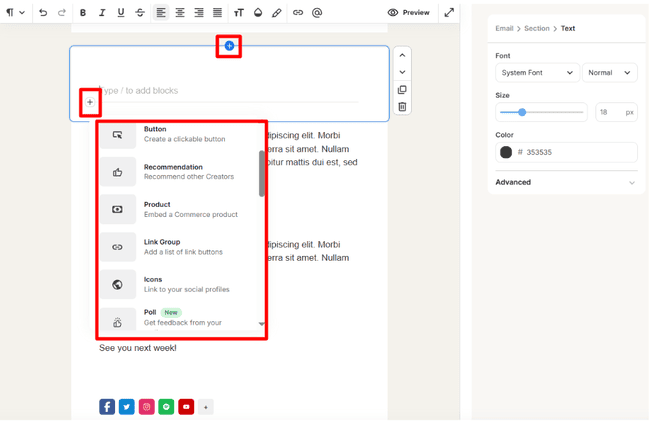Click the gray plus to add a block
Screen dimensions: 650x421
pos(90,102)
